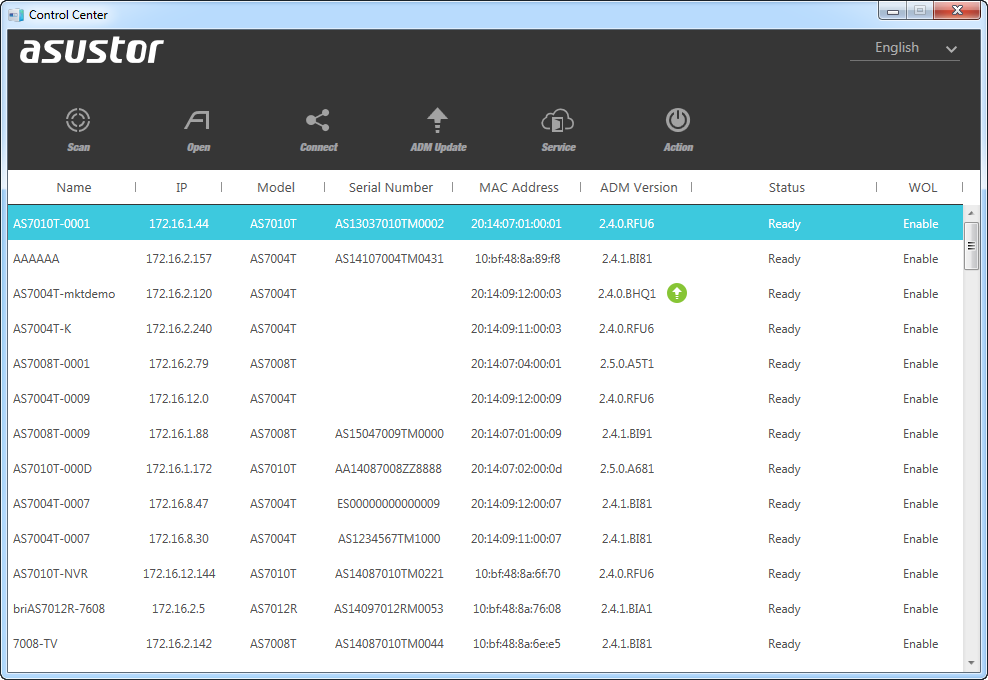988x680 pixels.
Task: Select device AS7010T-000D
Action: (x=485, y=468)
